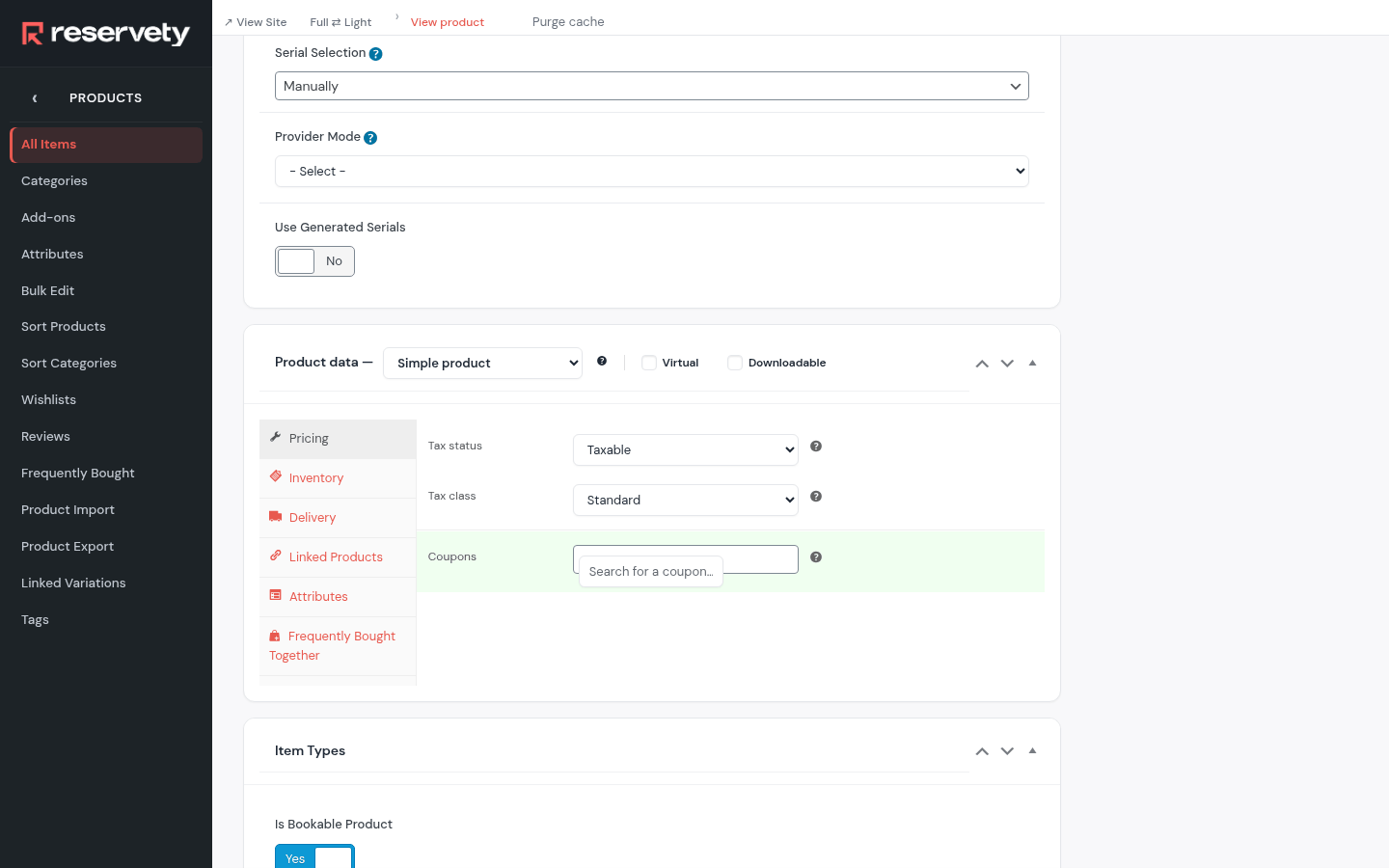Toggle Is Bookable Product switch
The image size is (1389, 868).
(x=314, y=857)
